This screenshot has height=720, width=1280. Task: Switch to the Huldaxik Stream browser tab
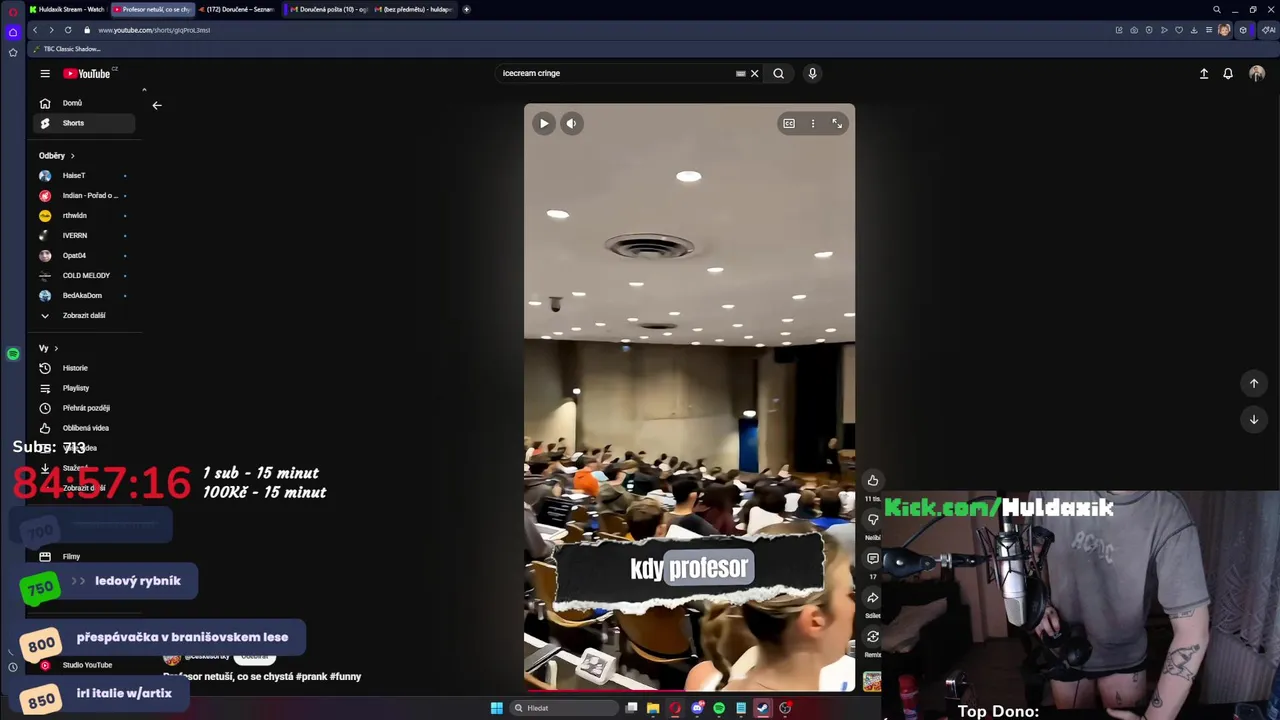[x=67, y=9]
